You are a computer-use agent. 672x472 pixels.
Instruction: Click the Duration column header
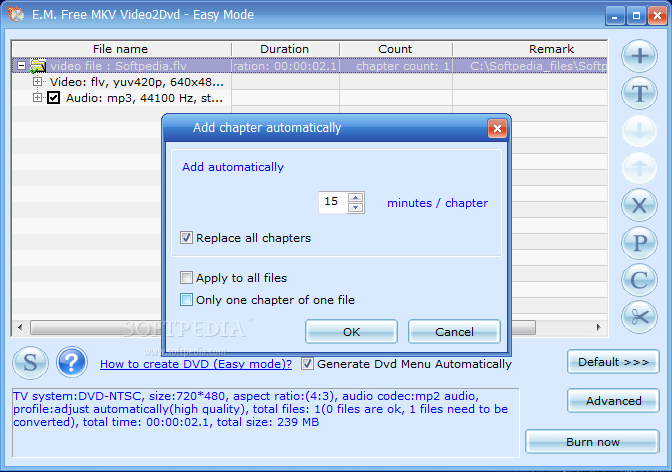point(285,49)
